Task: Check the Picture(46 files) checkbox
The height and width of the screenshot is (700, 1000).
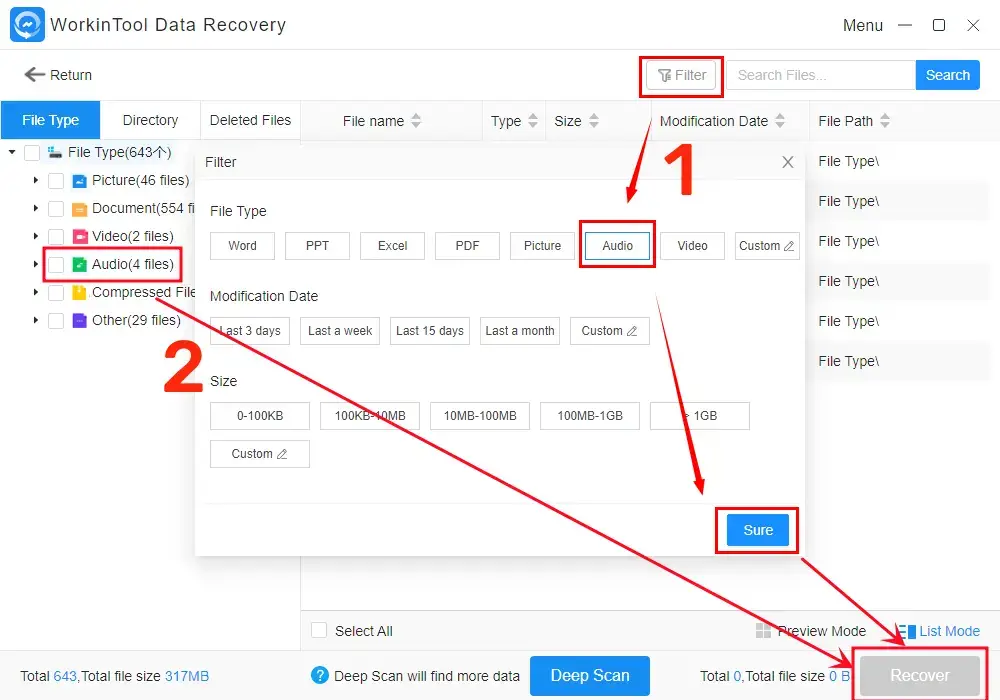Action: (x=56, y=180)
